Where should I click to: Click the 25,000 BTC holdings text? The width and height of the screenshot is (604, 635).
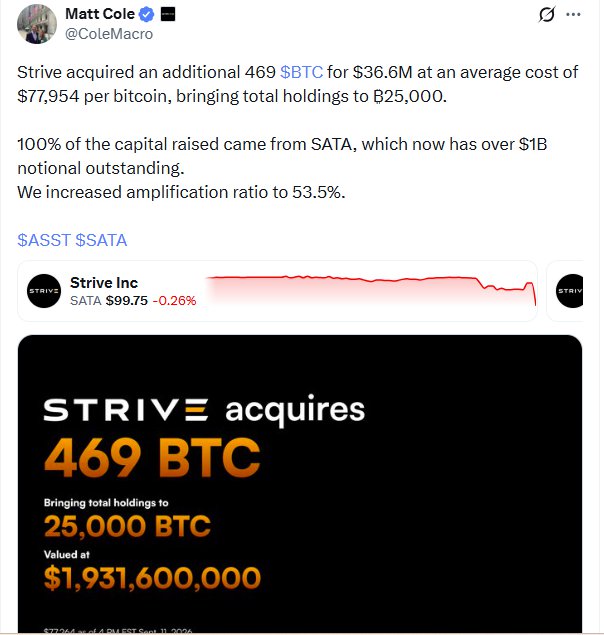(127, 526)
